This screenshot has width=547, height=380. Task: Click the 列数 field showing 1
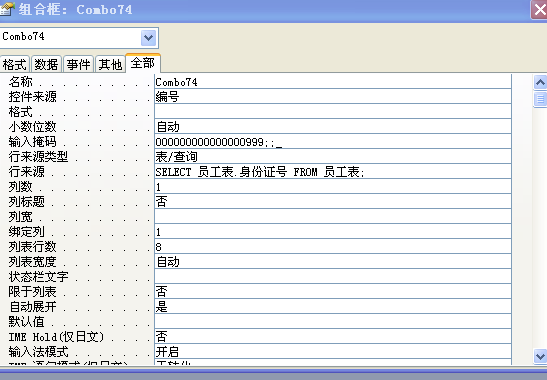[x=333, y=187]
